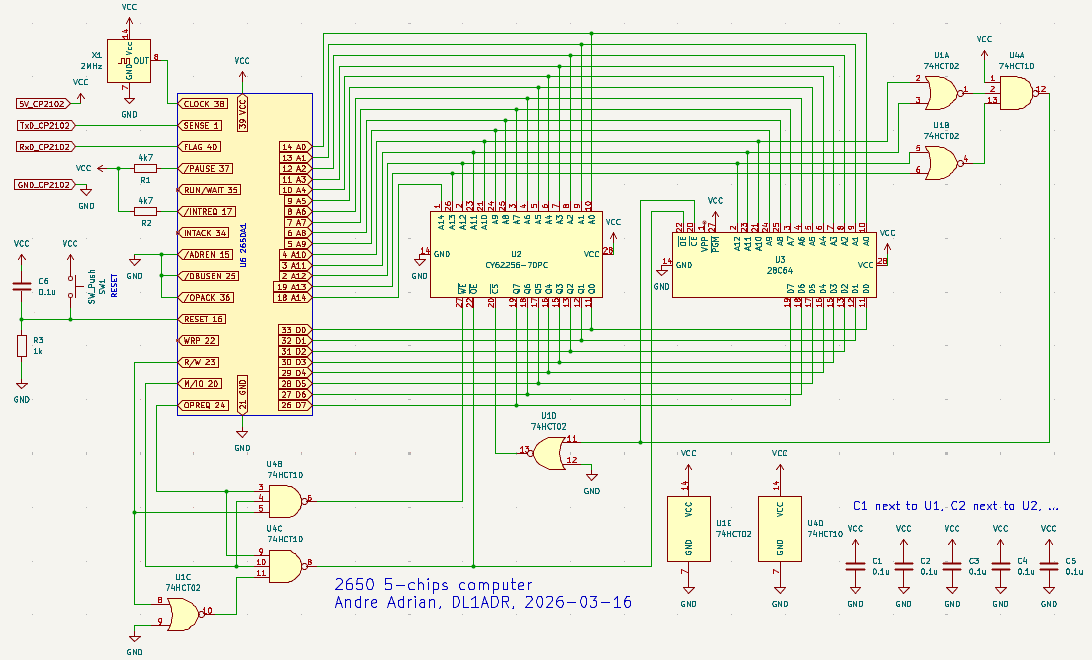Select the U1E 74HCT02 power unit

[688, 528]
